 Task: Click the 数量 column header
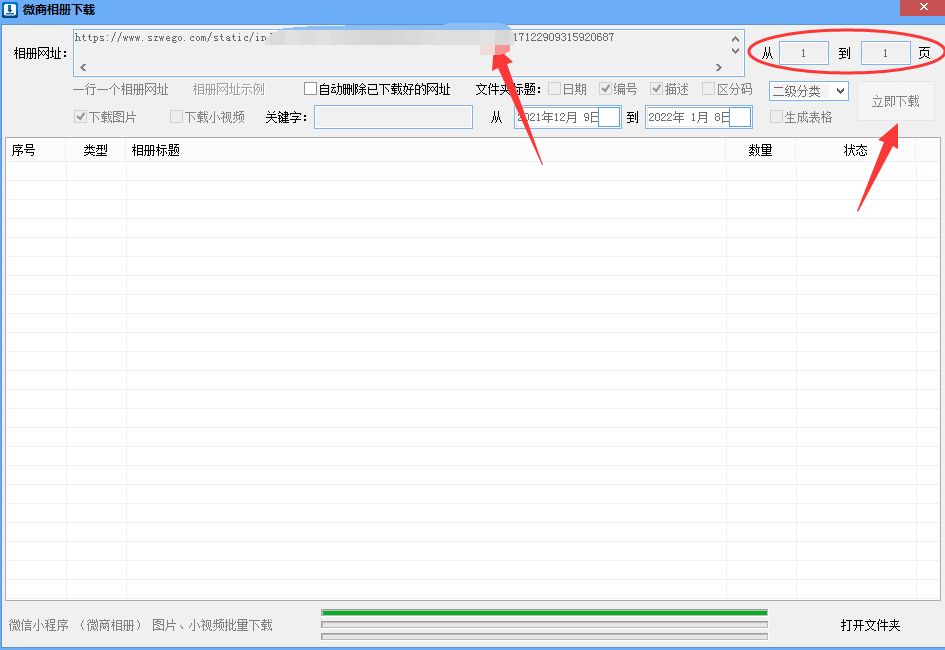(761, 150)
